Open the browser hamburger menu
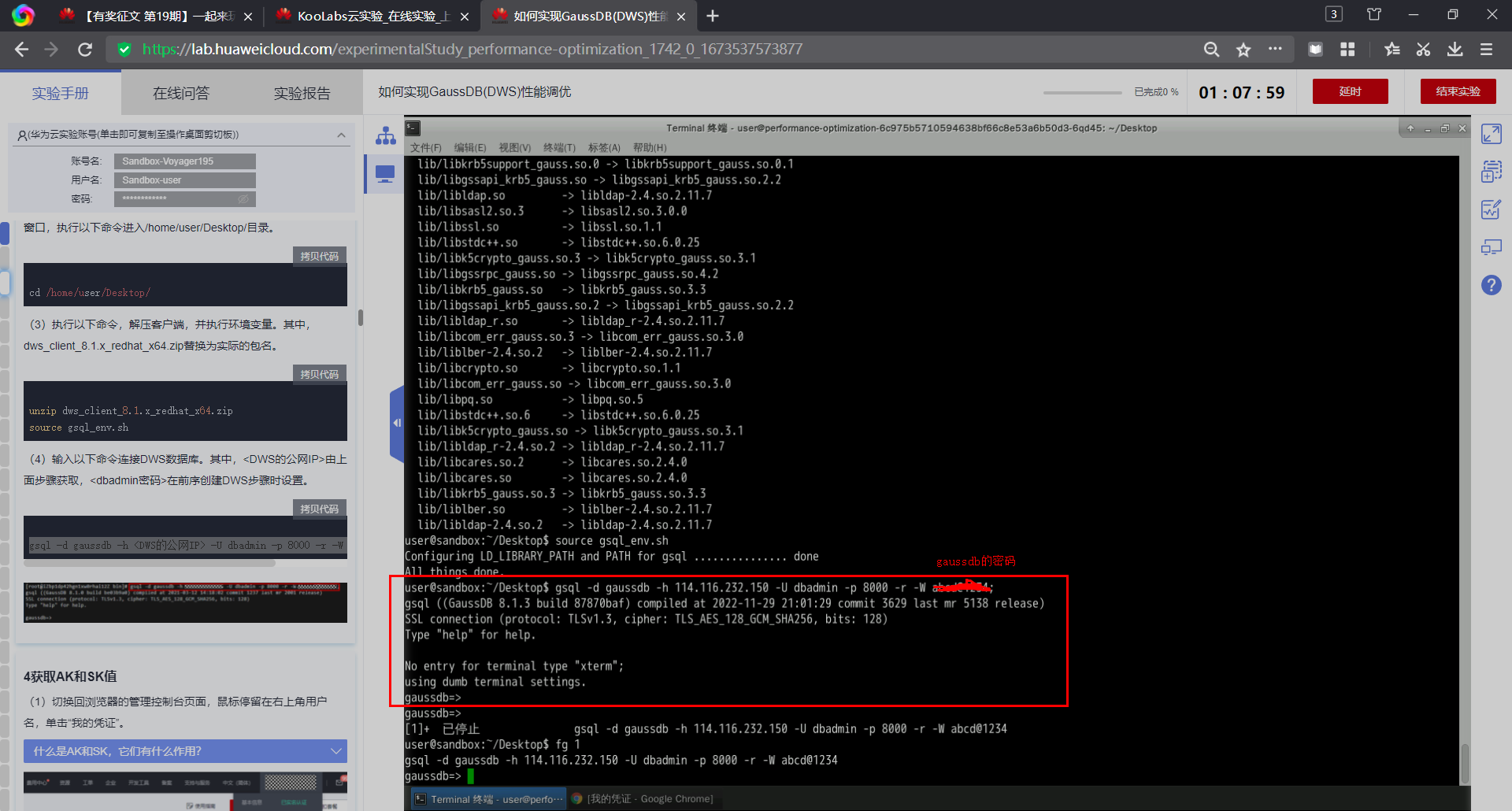This screenshot has width=1512, height=811. (x=1487, y=50)
